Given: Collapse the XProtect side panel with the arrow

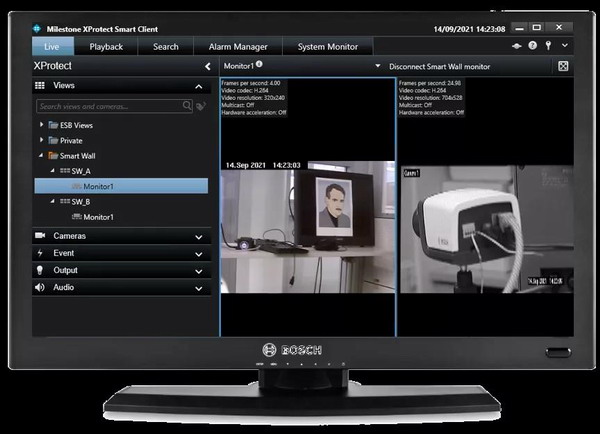Looking at the screenshot, I should (207, 66).
